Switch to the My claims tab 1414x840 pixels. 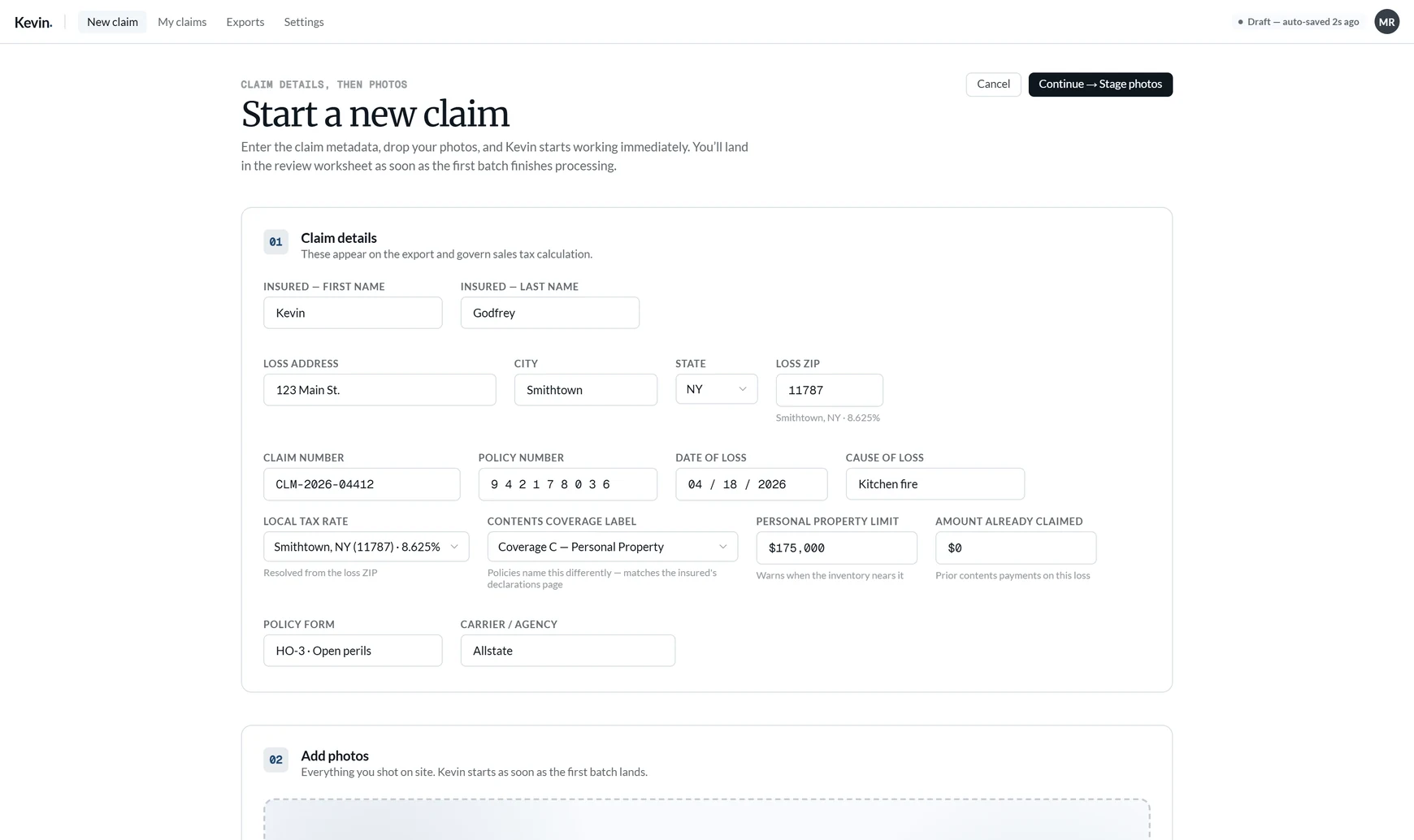coord(182,22)
